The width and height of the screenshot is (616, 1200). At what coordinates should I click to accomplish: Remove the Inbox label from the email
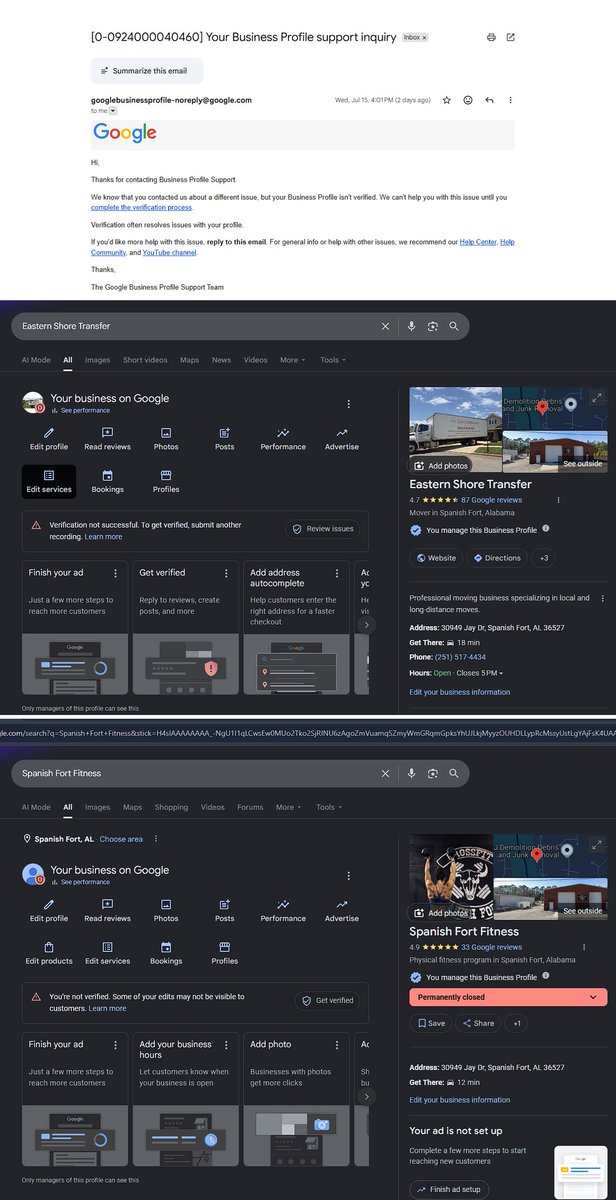click(424, 37)
